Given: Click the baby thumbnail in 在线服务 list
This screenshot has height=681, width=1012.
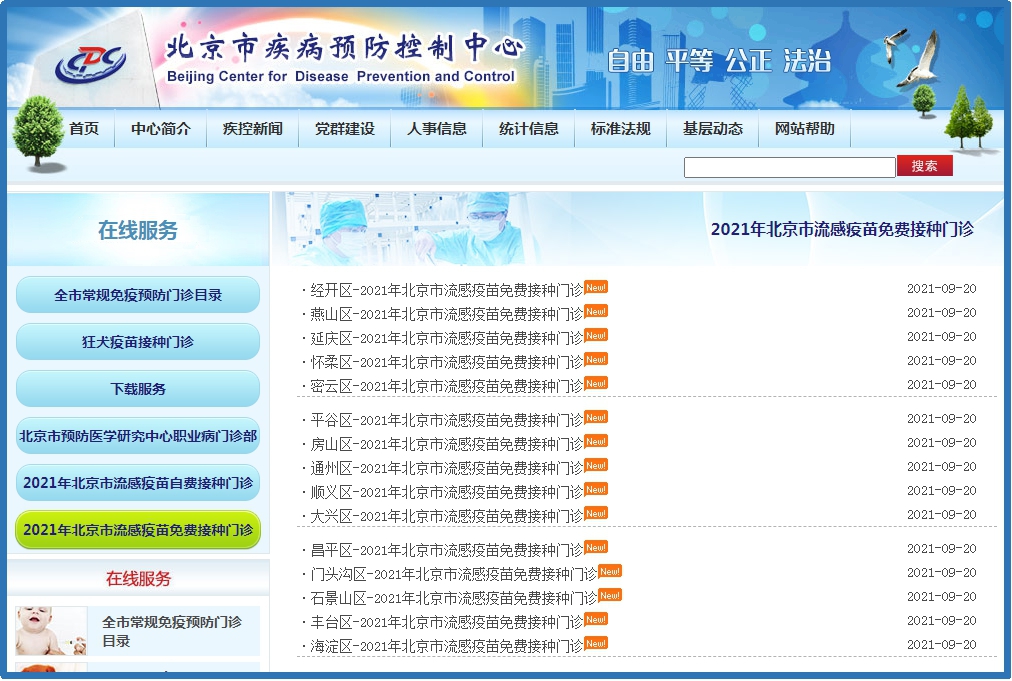Looking at the screenshot, I should tap(51, 631).
